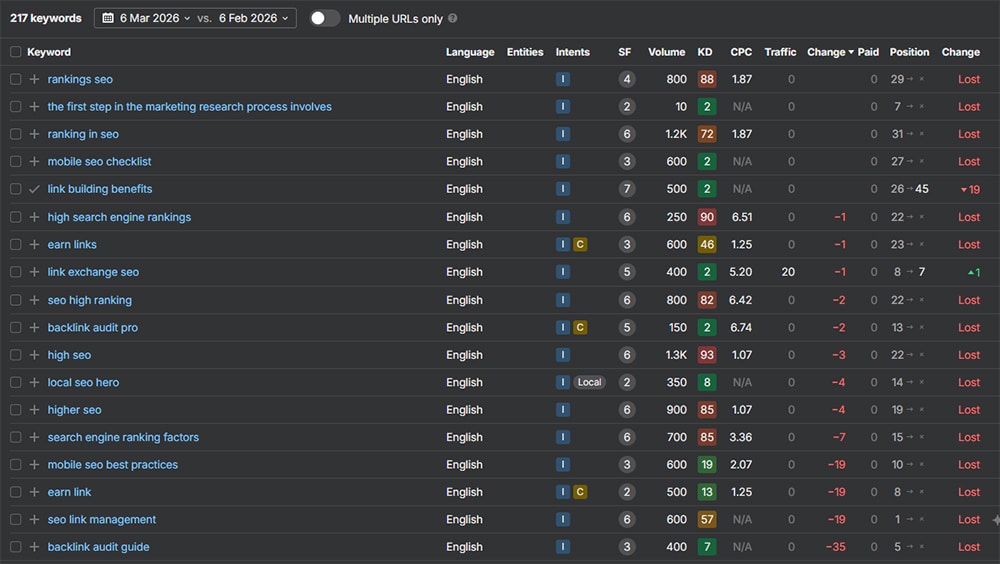Click informational intent badge for high seo

click(562, 355)
